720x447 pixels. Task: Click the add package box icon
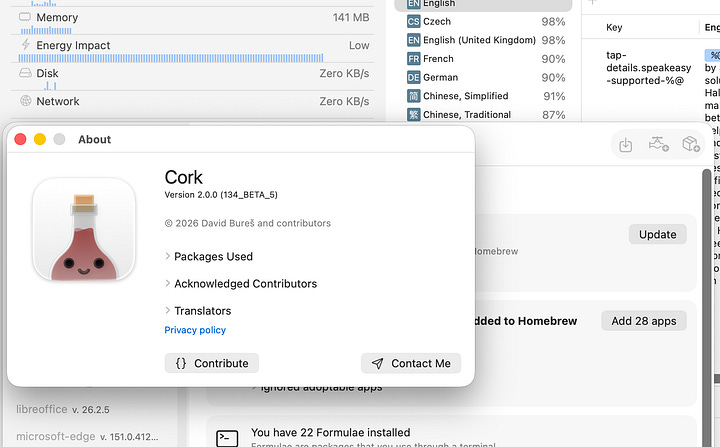click(x=691, y=144)
